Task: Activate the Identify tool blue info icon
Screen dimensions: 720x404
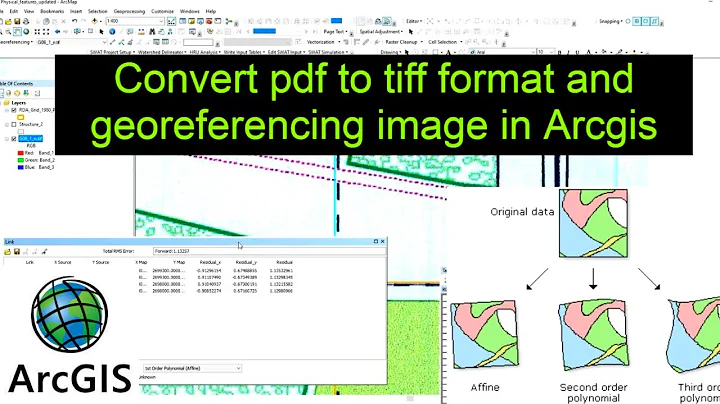Action: pos(112,32)
